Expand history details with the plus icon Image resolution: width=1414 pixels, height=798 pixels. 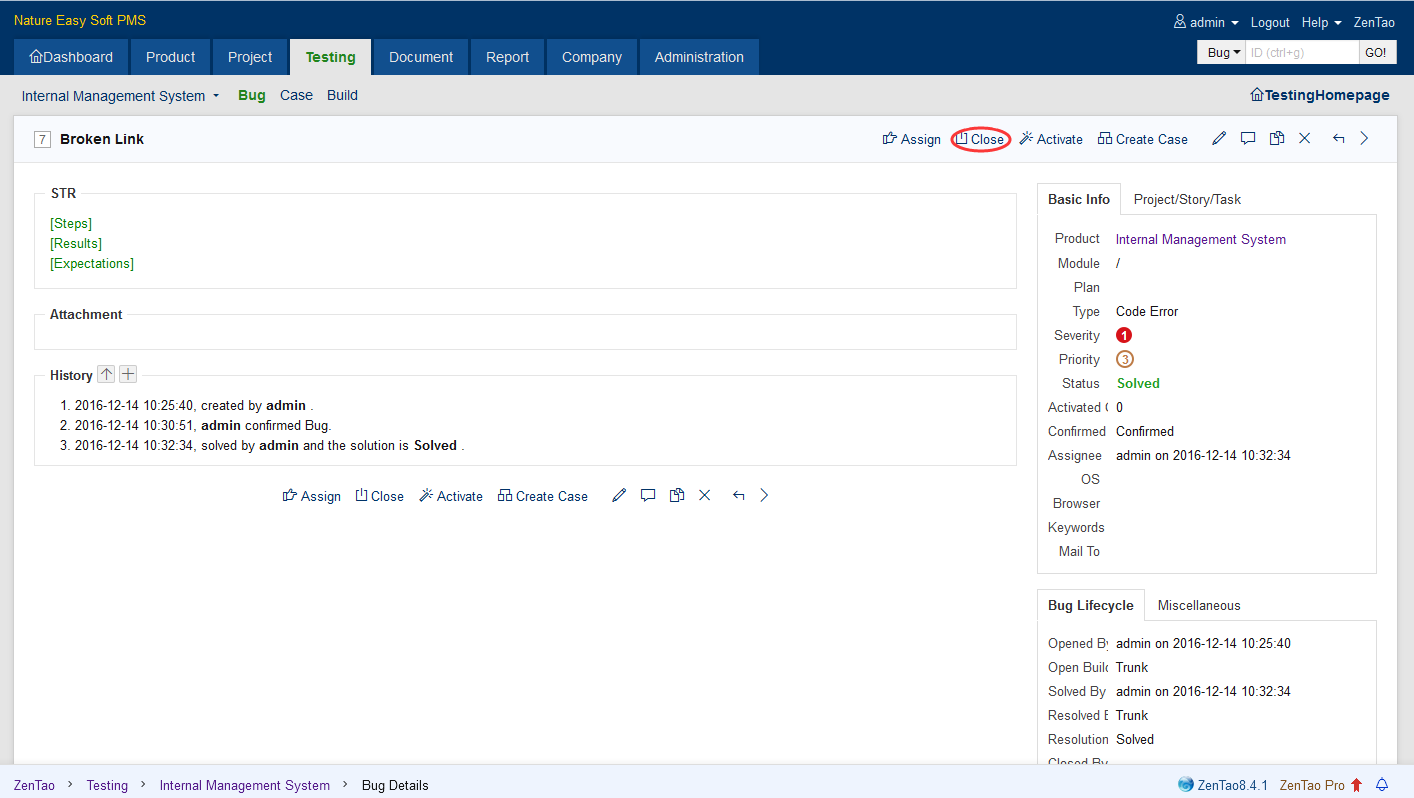[128, 375]
